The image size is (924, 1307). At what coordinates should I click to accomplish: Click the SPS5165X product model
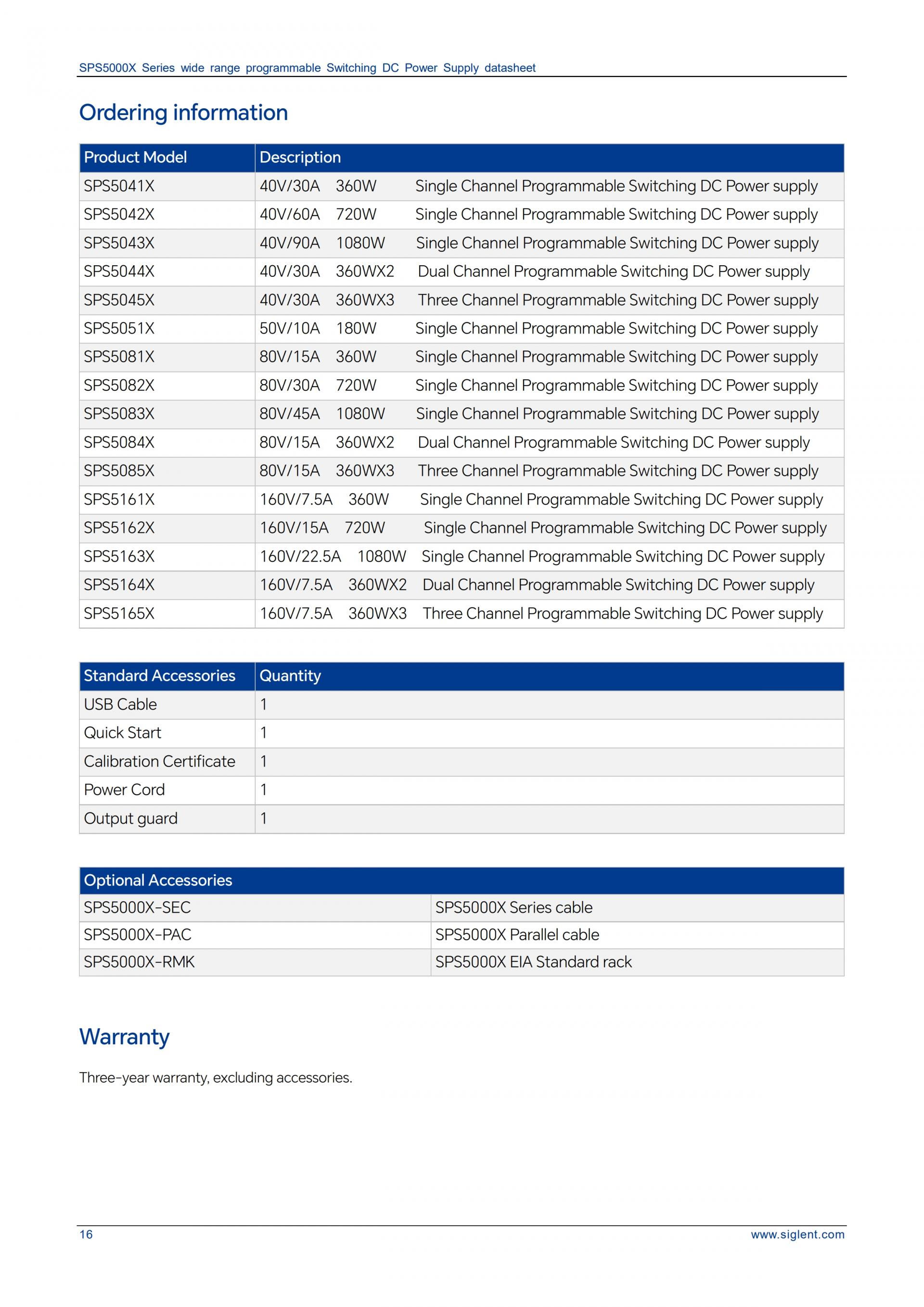pyautogui.click(x=119, y=614)
